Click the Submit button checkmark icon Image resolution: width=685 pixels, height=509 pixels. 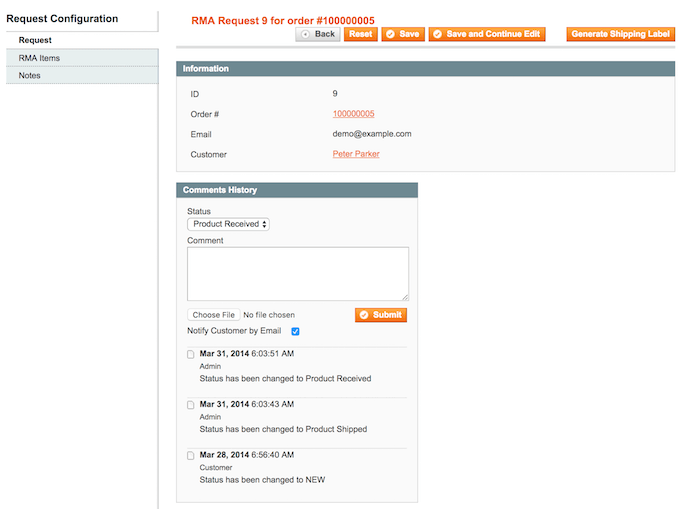point(364,315)
